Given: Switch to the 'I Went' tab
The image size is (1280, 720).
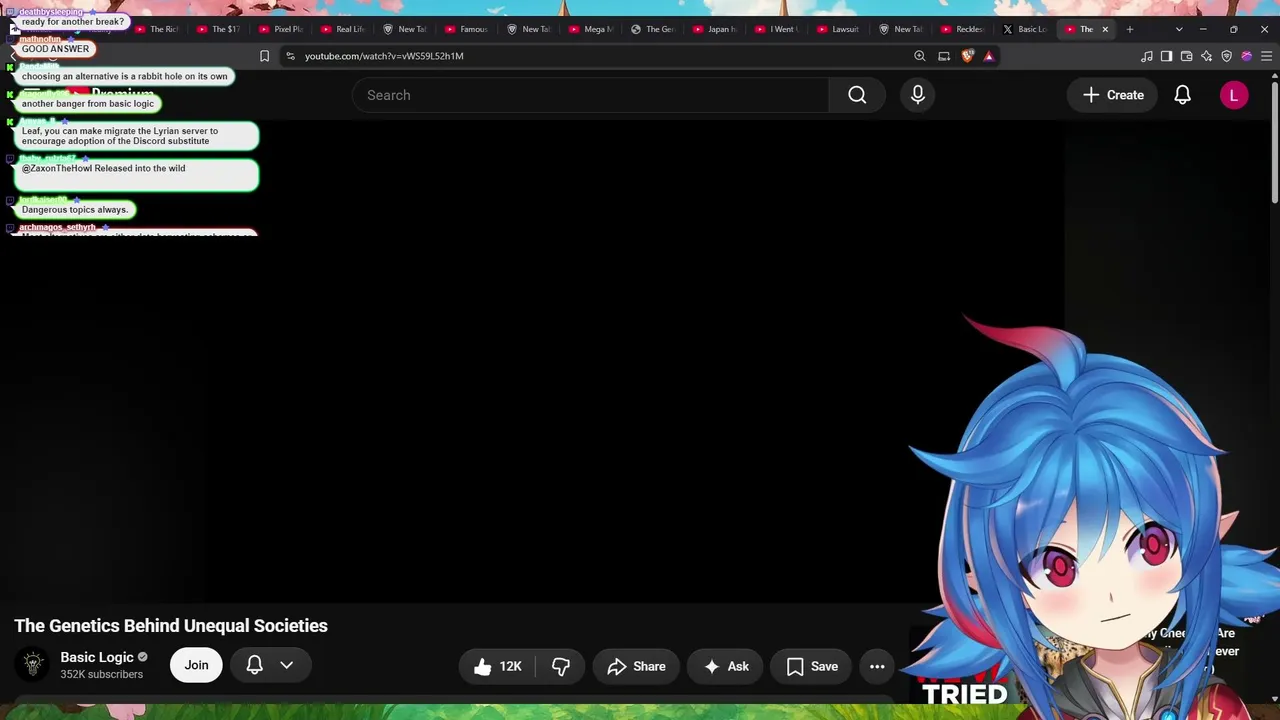Looking at the screenshot, I should pyautogui.click(x=775, y=29).
